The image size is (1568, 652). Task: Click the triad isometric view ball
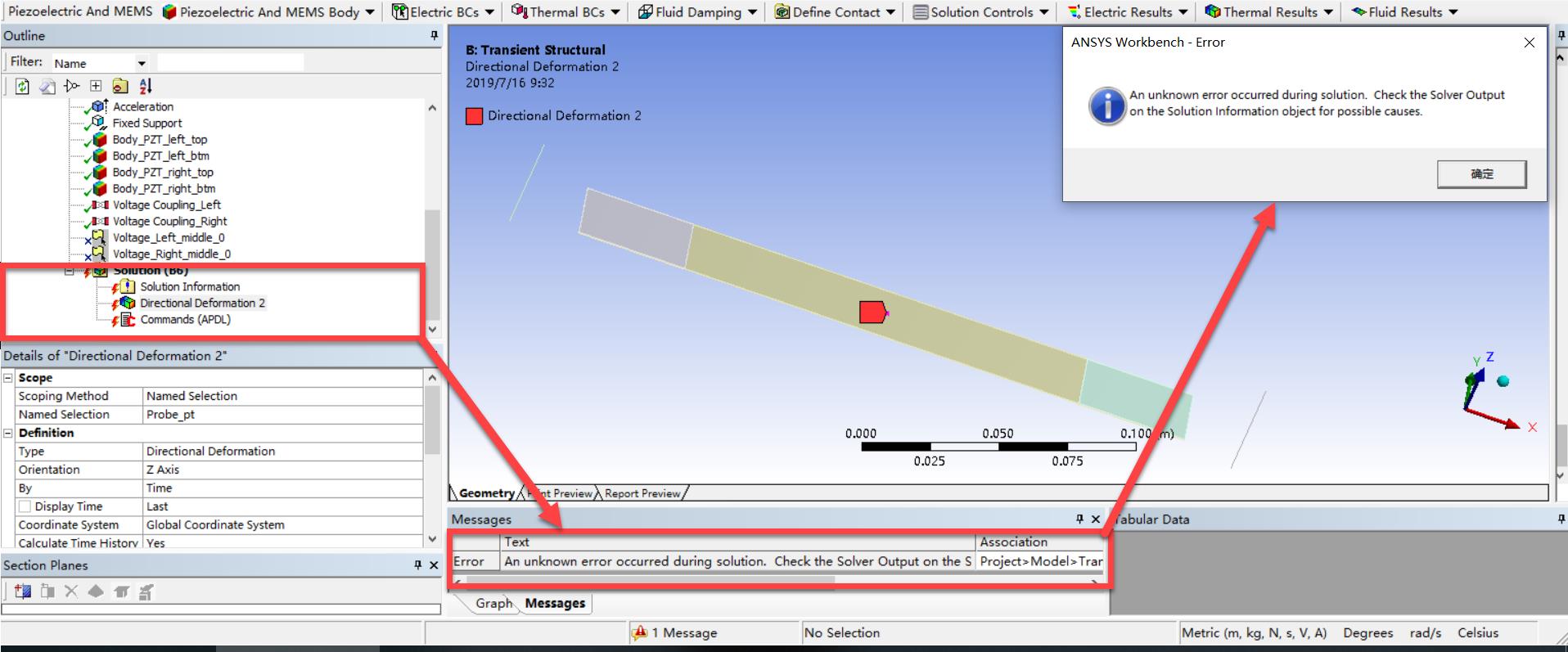point(1503,381)
